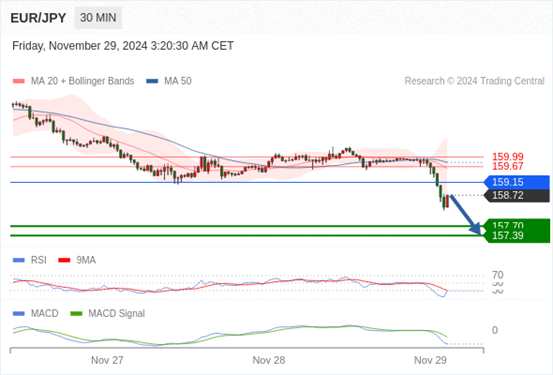
Task: Click the MA 20 + Bollinger Bands swatch
Action: pos(19,81)
